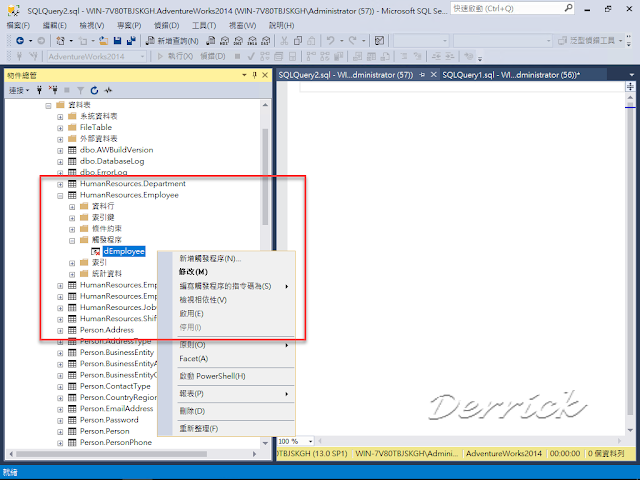Click Object Explorer activity monitor icon

[108, 90]
